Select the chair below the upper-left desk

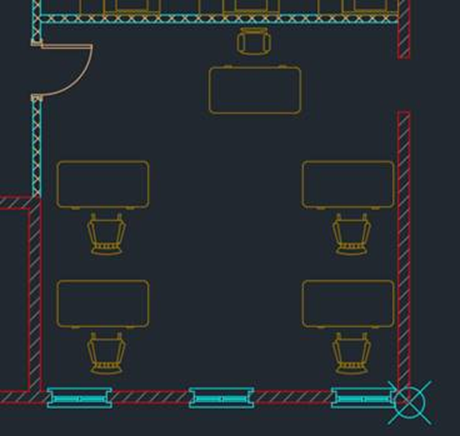click(106, 235)
